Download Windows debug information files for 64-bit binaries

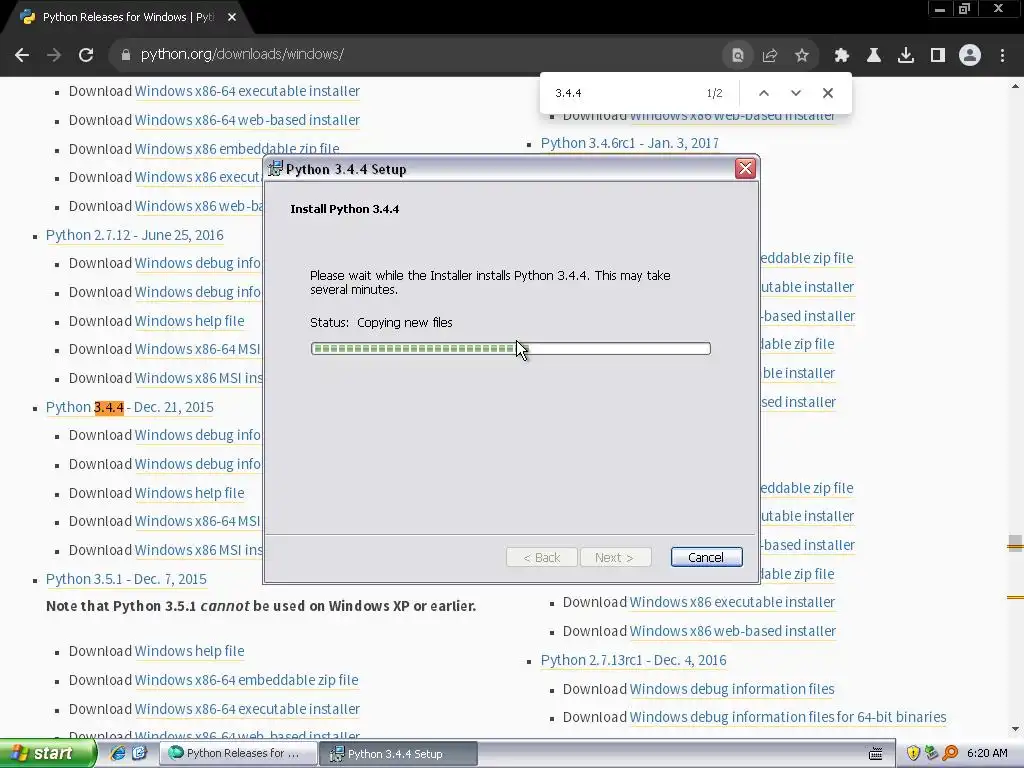[788, 717]
